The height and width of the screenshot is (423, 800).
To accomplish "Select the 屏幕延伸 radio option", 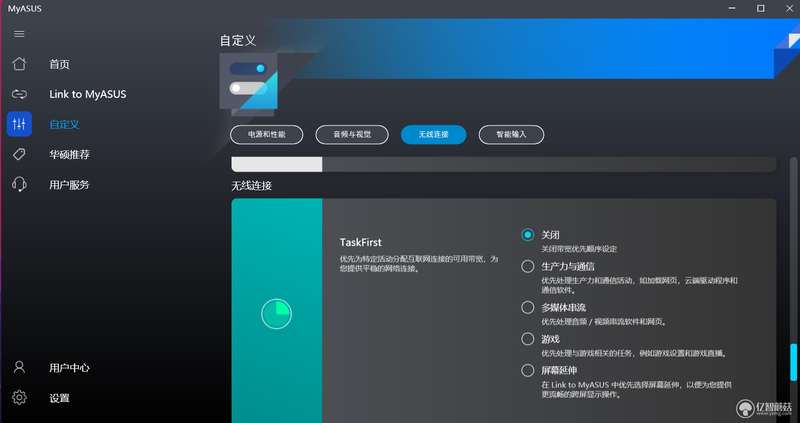I will (x=528, y=370).
